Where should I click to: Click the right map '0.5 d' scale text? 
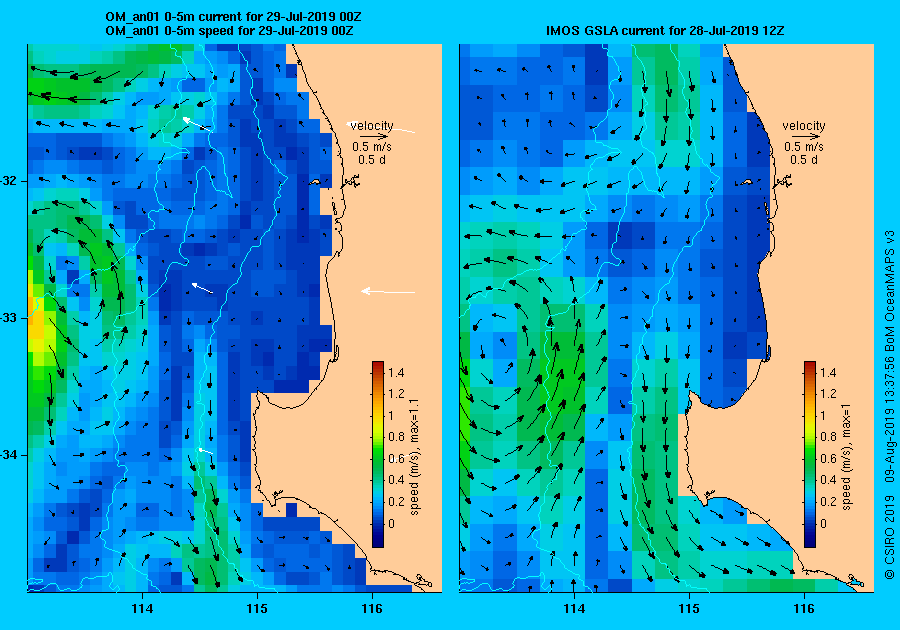(804, 160)
